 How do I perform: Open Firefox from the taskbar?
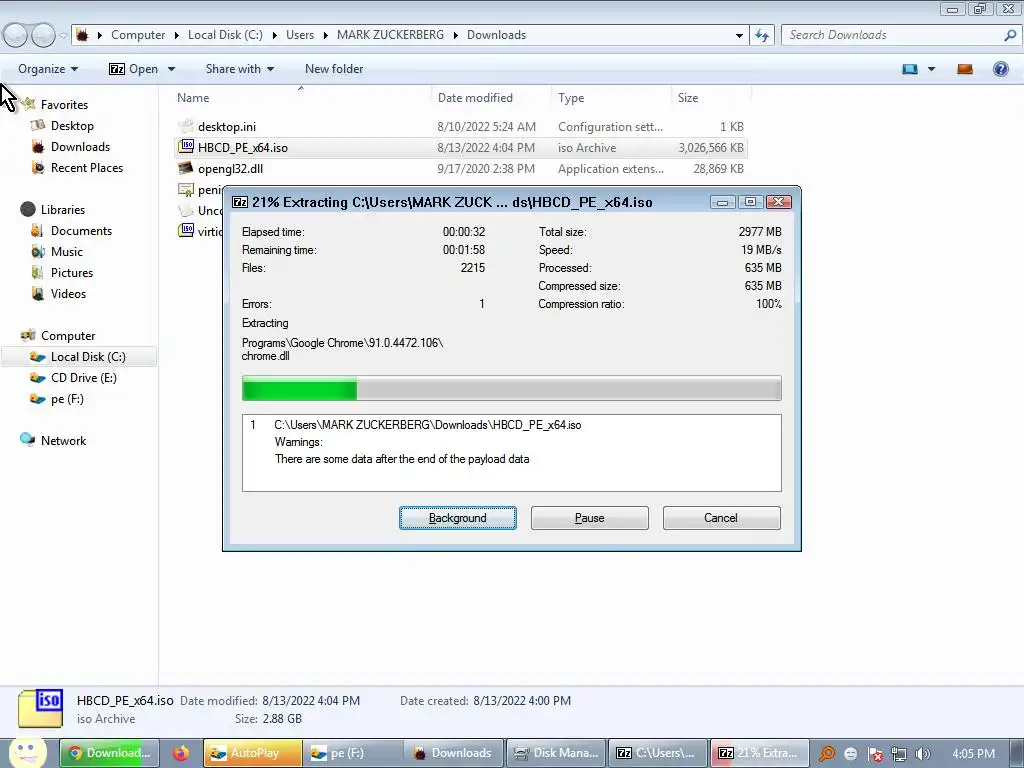(x=181, y=753)
